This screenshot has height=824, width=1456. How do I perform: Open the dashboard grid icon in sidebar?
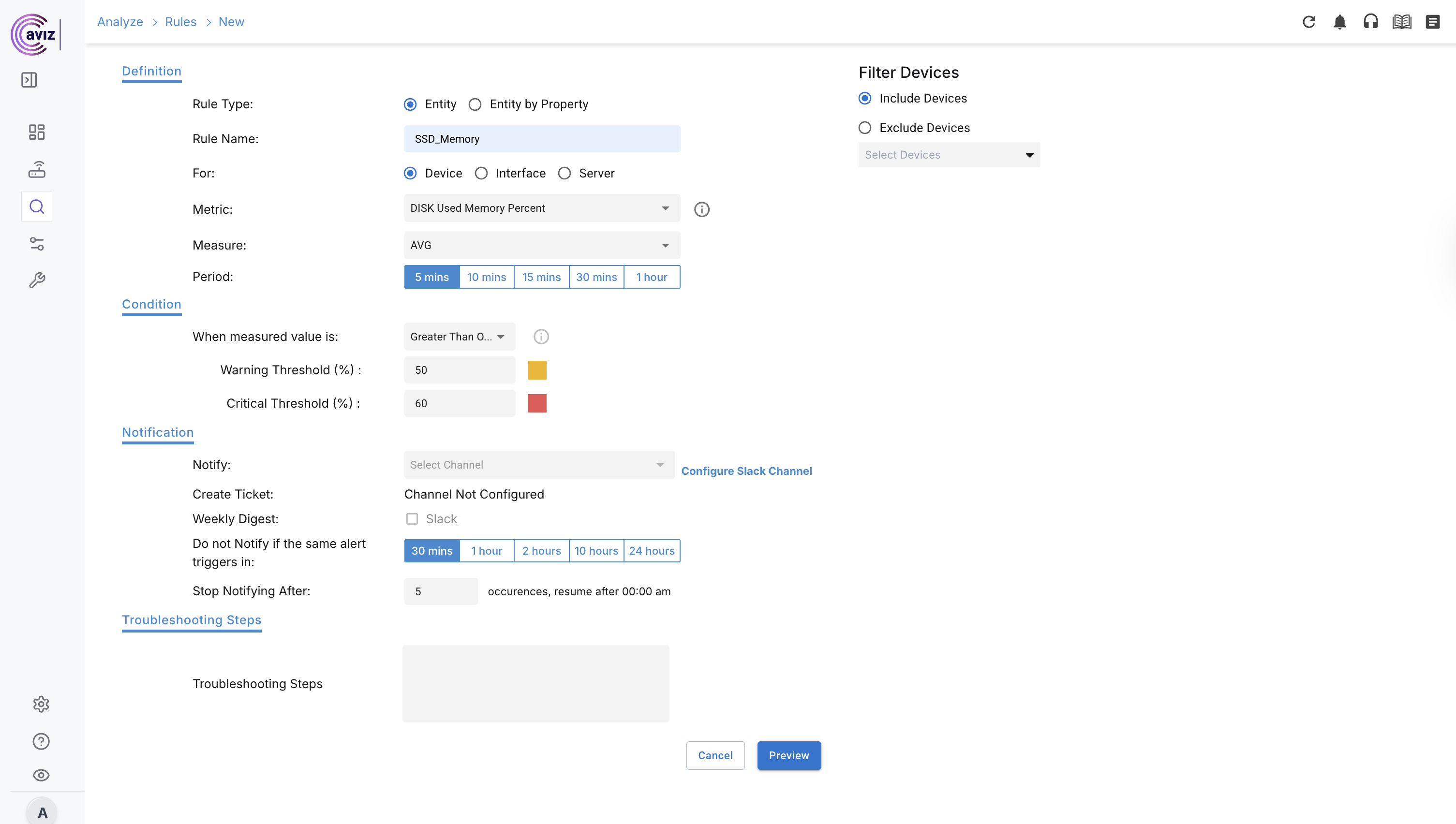37,132
